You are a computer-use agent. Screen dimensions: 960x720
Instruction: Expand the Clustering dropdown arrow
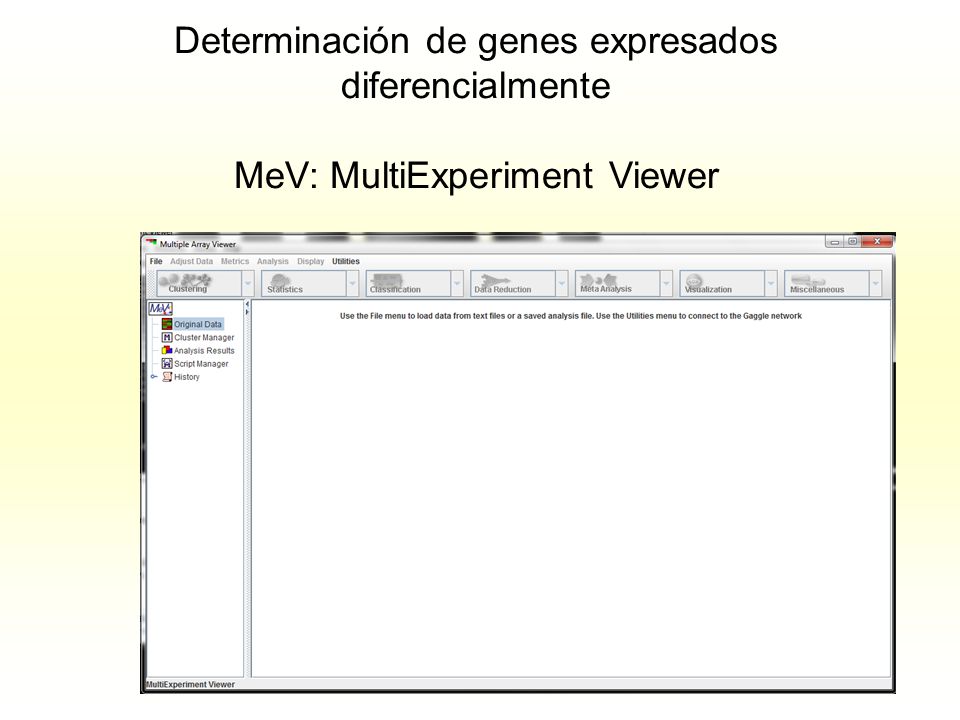[x=248, y=283]
